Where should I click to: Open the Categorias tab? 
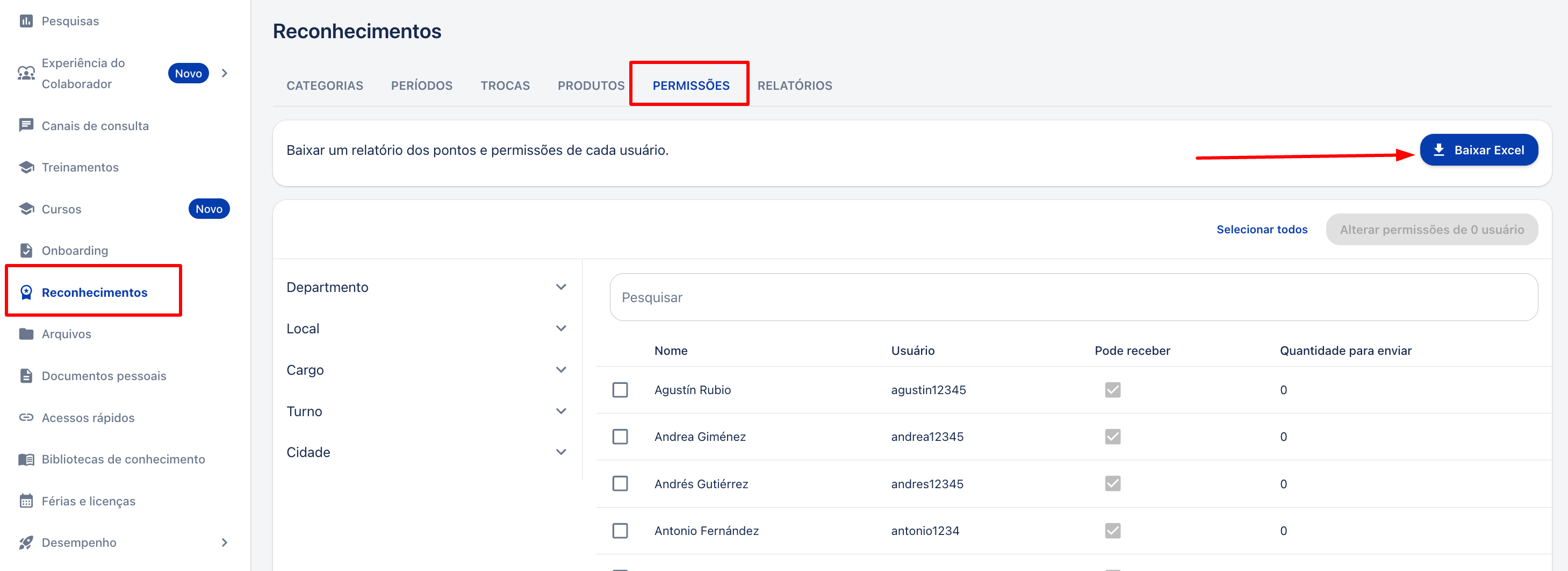325,86
